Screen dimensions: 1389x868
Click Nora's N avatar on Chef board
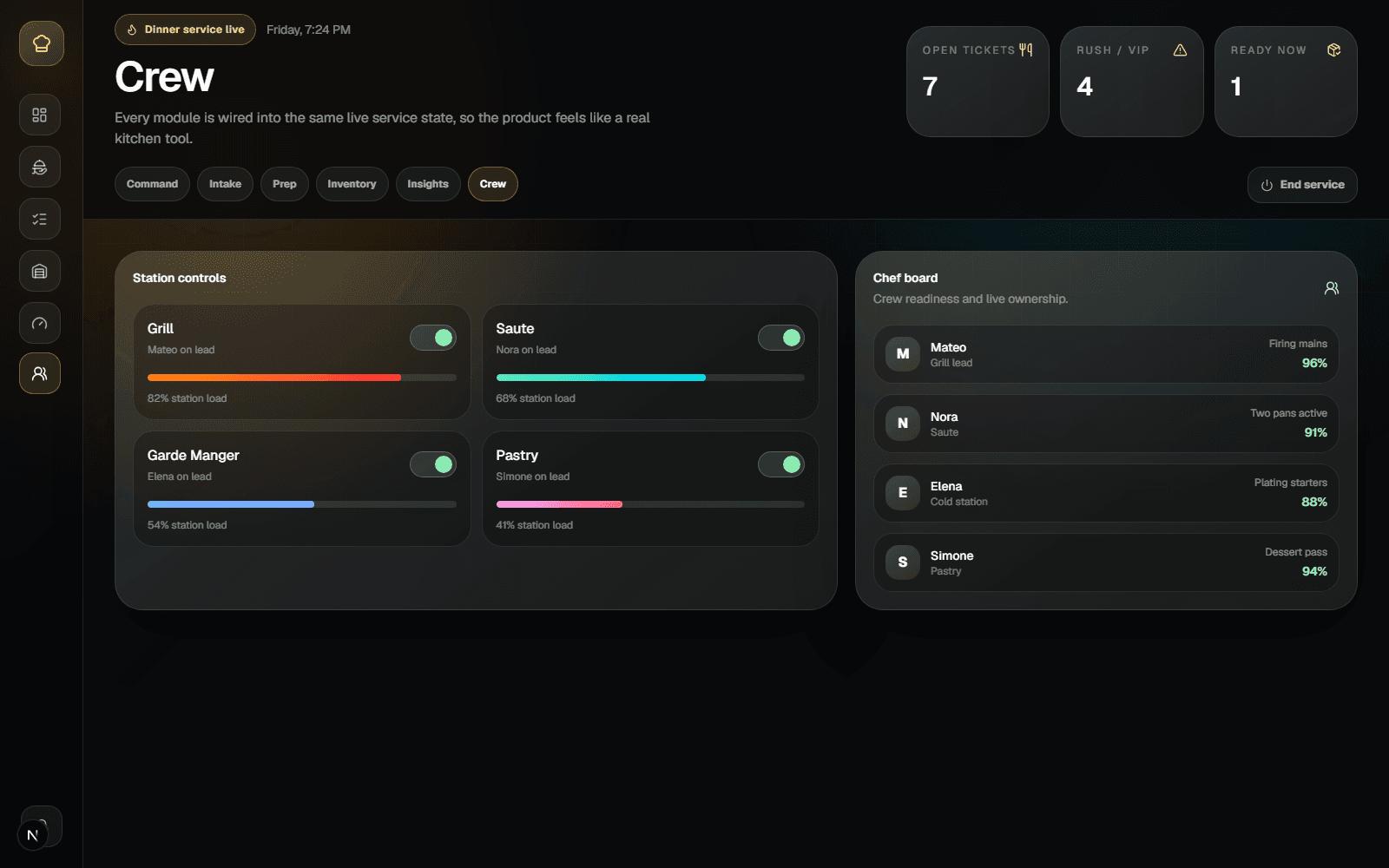click(903, 424)
